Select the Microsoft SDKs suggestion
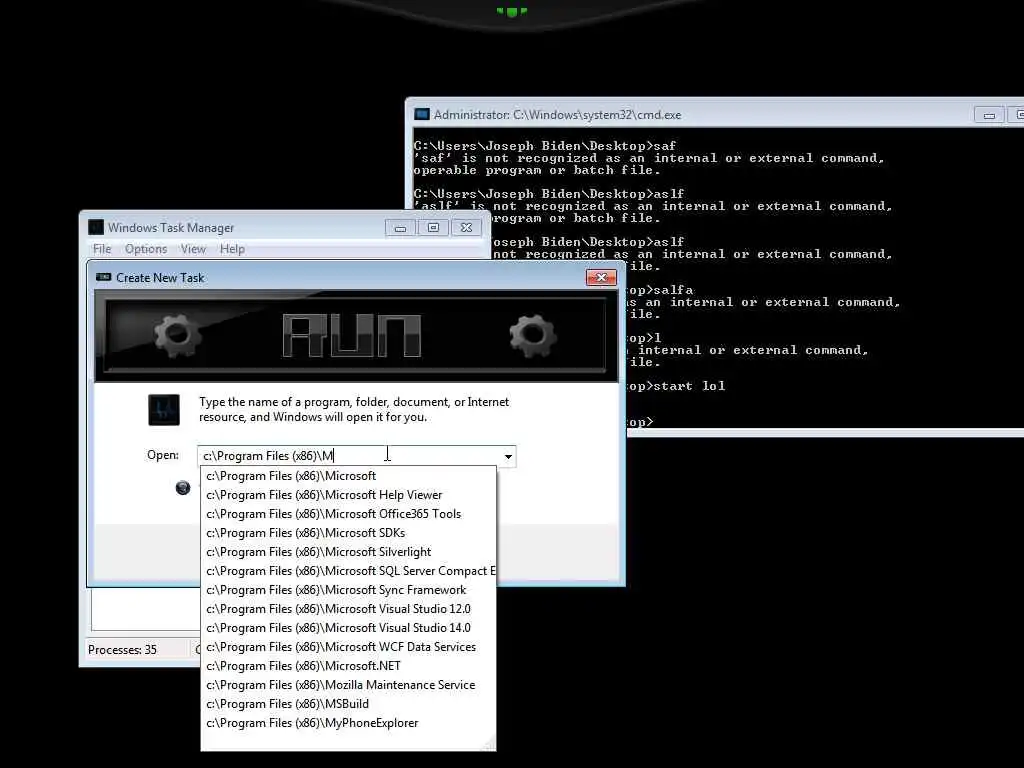This screenshot has height=768, width=1024. click(349, 533)
